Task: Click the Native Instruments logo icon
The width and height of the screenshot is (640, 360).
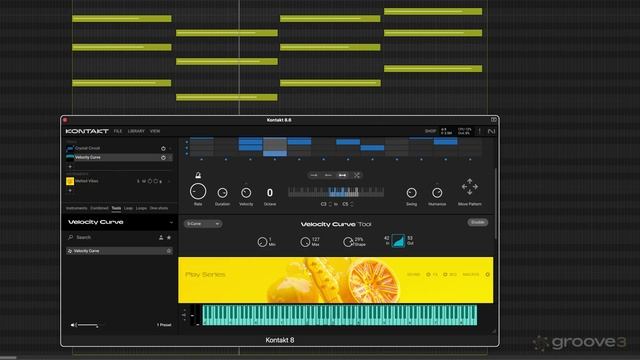Action: [491, 131]
